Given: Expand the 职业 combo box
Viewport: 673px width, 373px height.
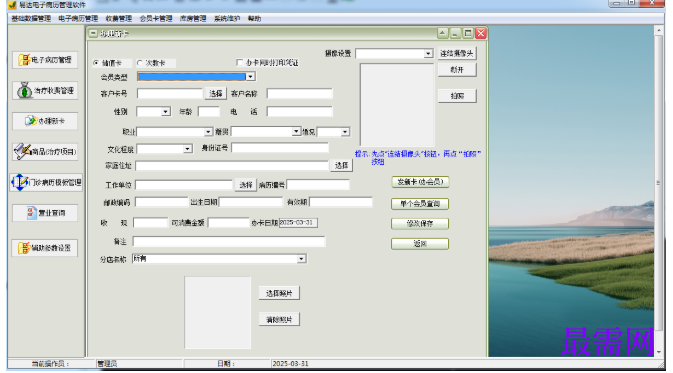Looking at the screenshot, I should [208, 132].
